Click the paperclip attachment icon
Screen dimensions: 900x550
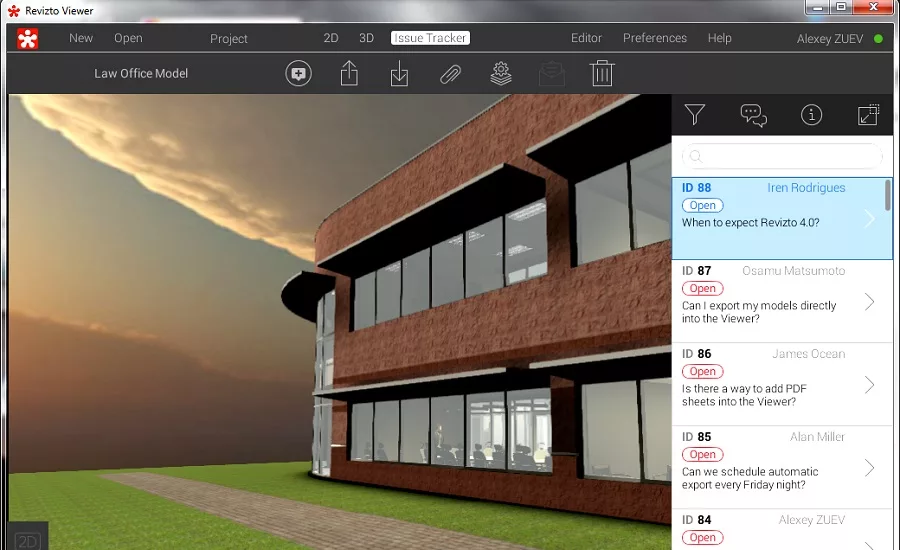(x=451, y=74)
